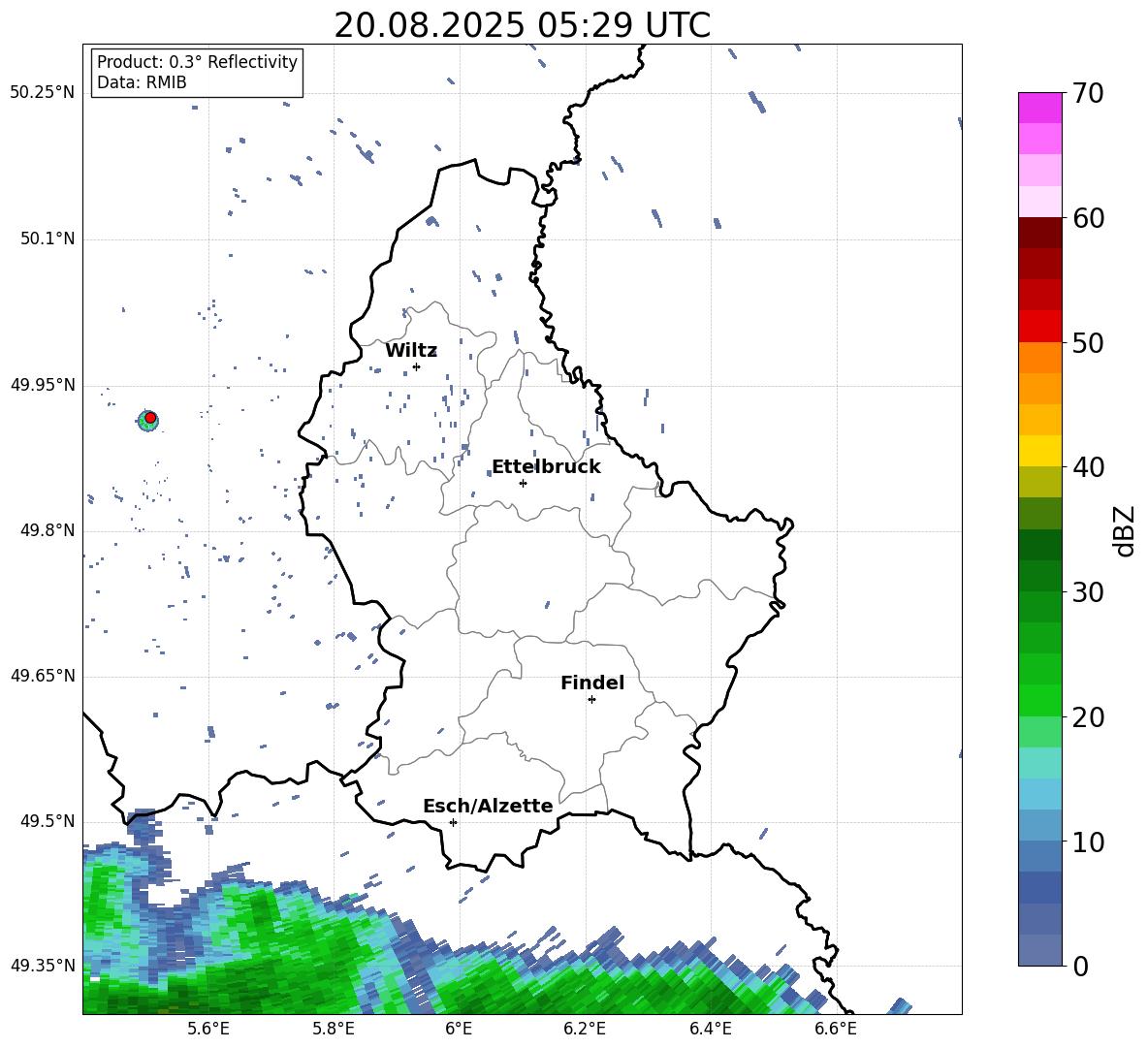Click the 49.95°N latitude label
The height and width of the screenshot is (1048, 1148).
point(43,385)
